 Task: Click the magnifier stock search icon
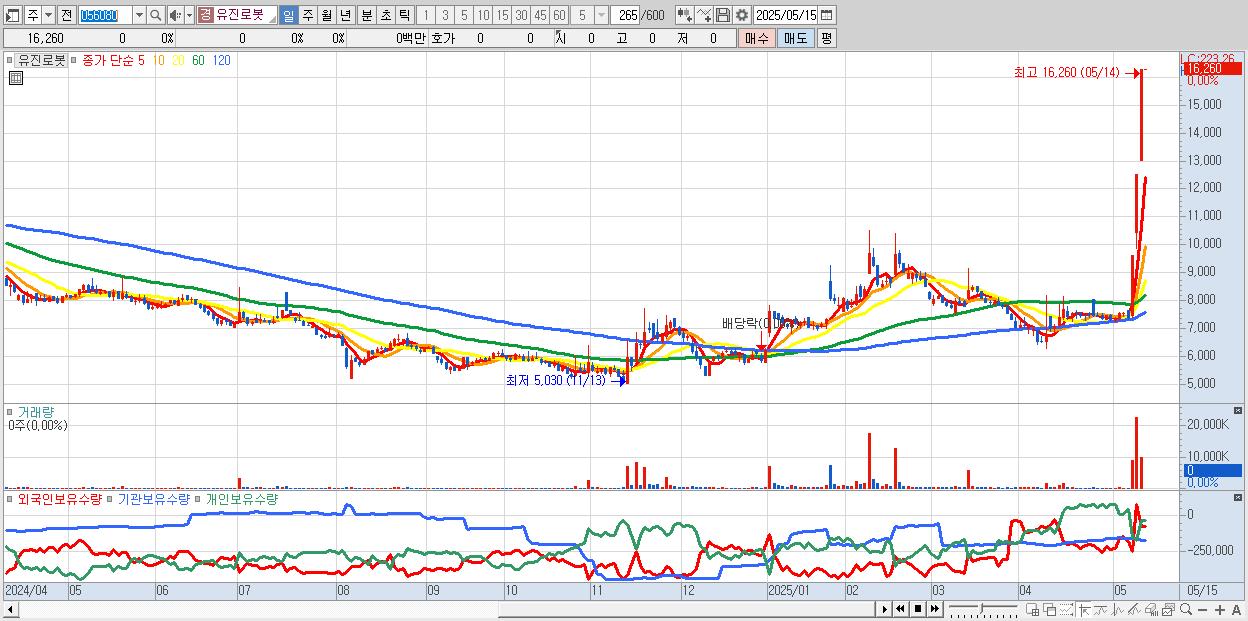[157, 15]
